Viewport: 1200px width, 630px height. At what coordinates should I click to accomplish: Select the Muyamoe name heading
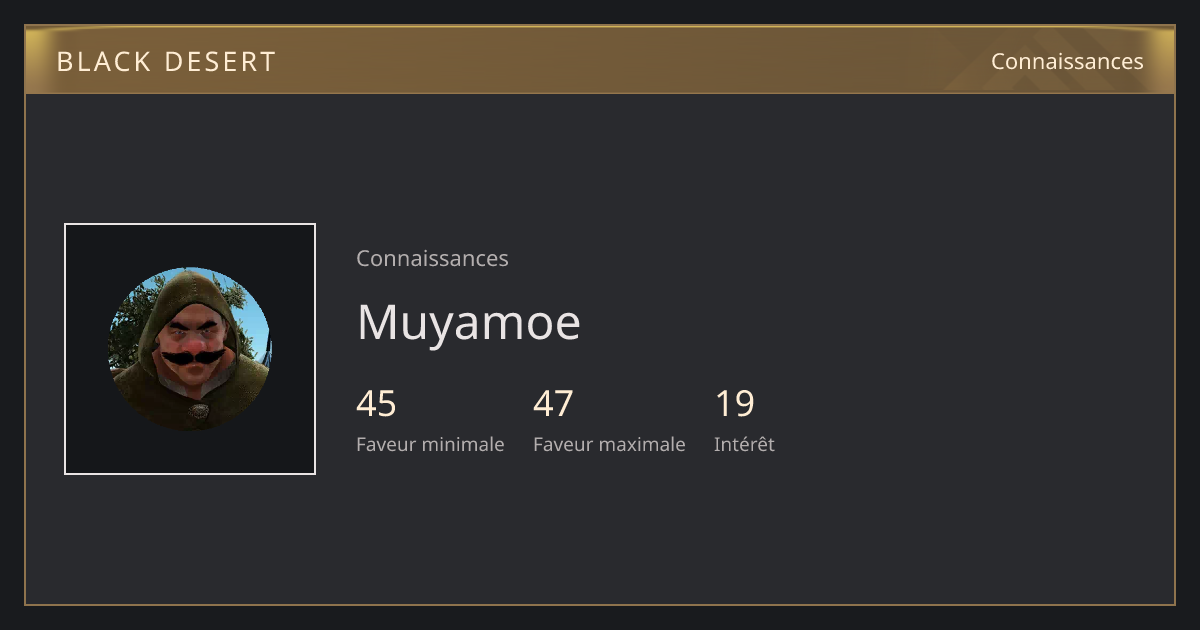[x=468, y=322]
